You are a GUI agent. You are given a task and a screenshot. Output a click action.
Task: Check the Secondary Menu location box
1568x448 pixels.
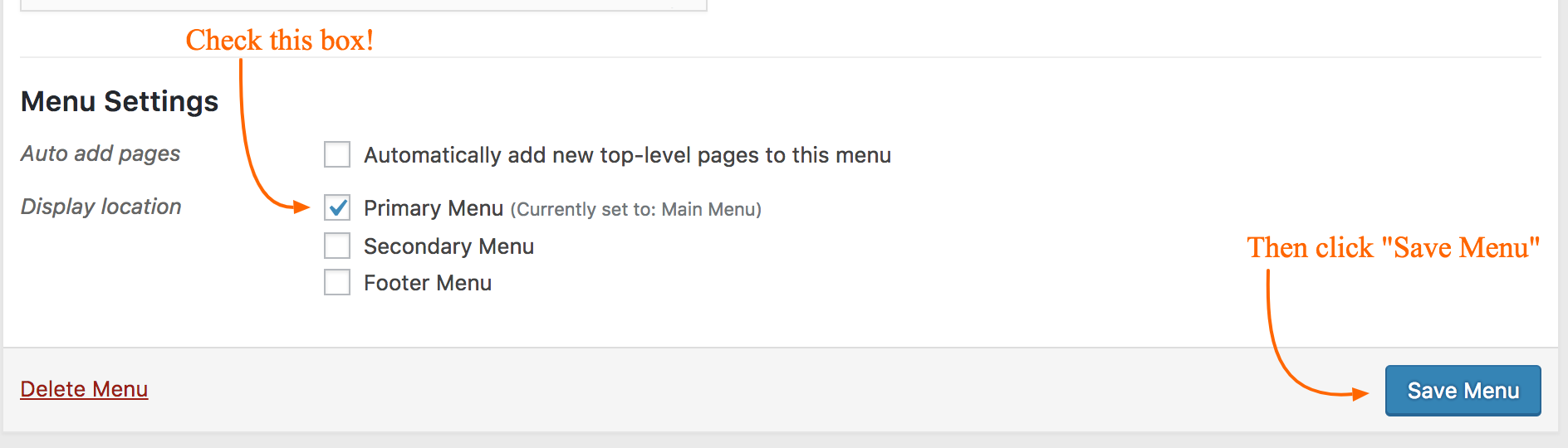(x=337, y=246)
